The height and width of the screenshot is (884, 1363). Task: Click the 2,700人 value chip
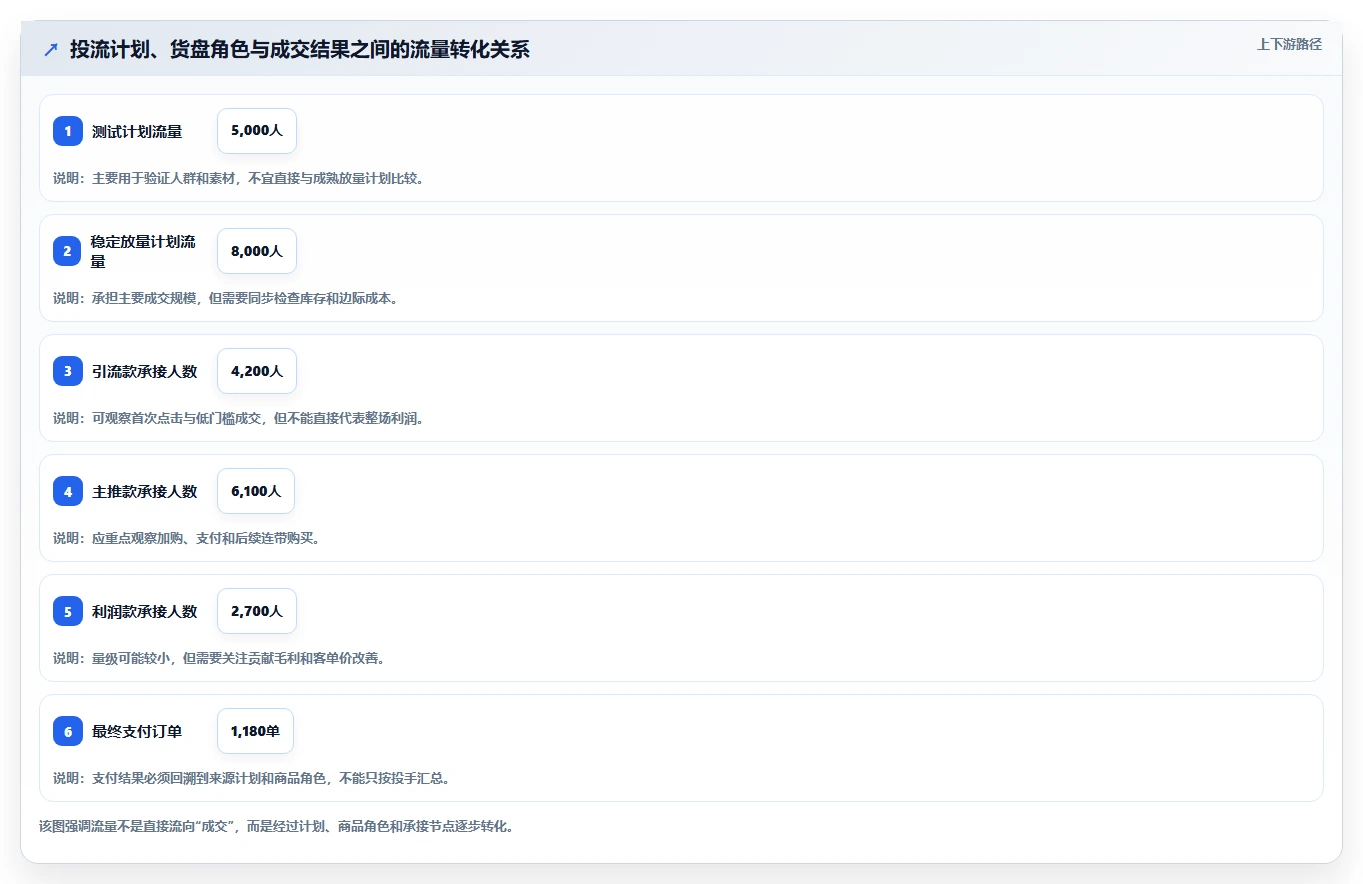coord(257,611)
